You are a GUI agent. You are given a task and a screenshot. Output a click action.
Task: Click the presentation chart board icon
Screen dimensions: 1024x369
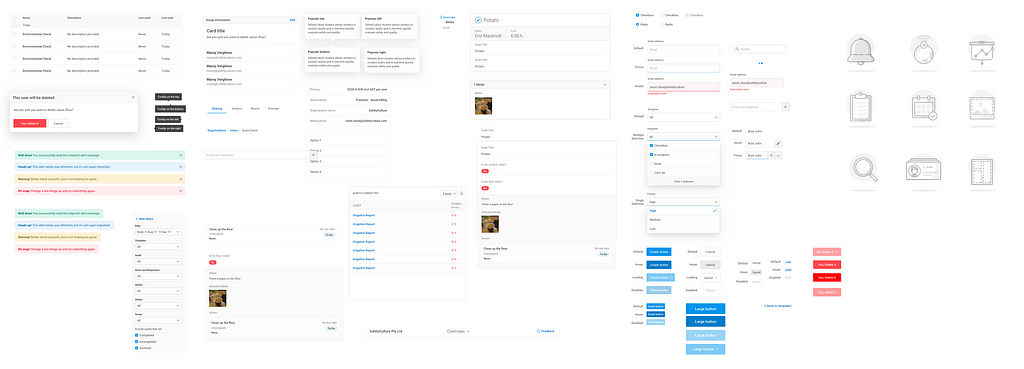click(x=982, y=51)
